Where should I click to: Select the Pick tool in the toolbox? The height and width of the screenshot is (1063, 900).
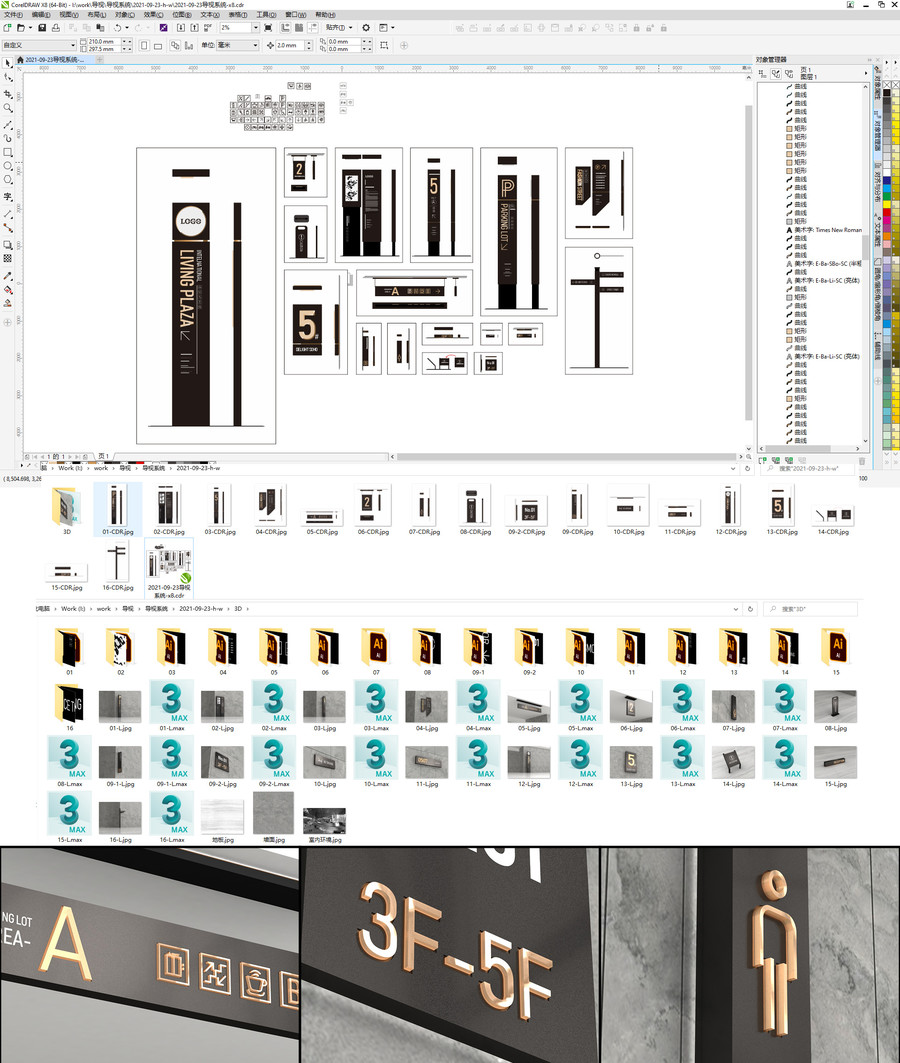[7, 63]
